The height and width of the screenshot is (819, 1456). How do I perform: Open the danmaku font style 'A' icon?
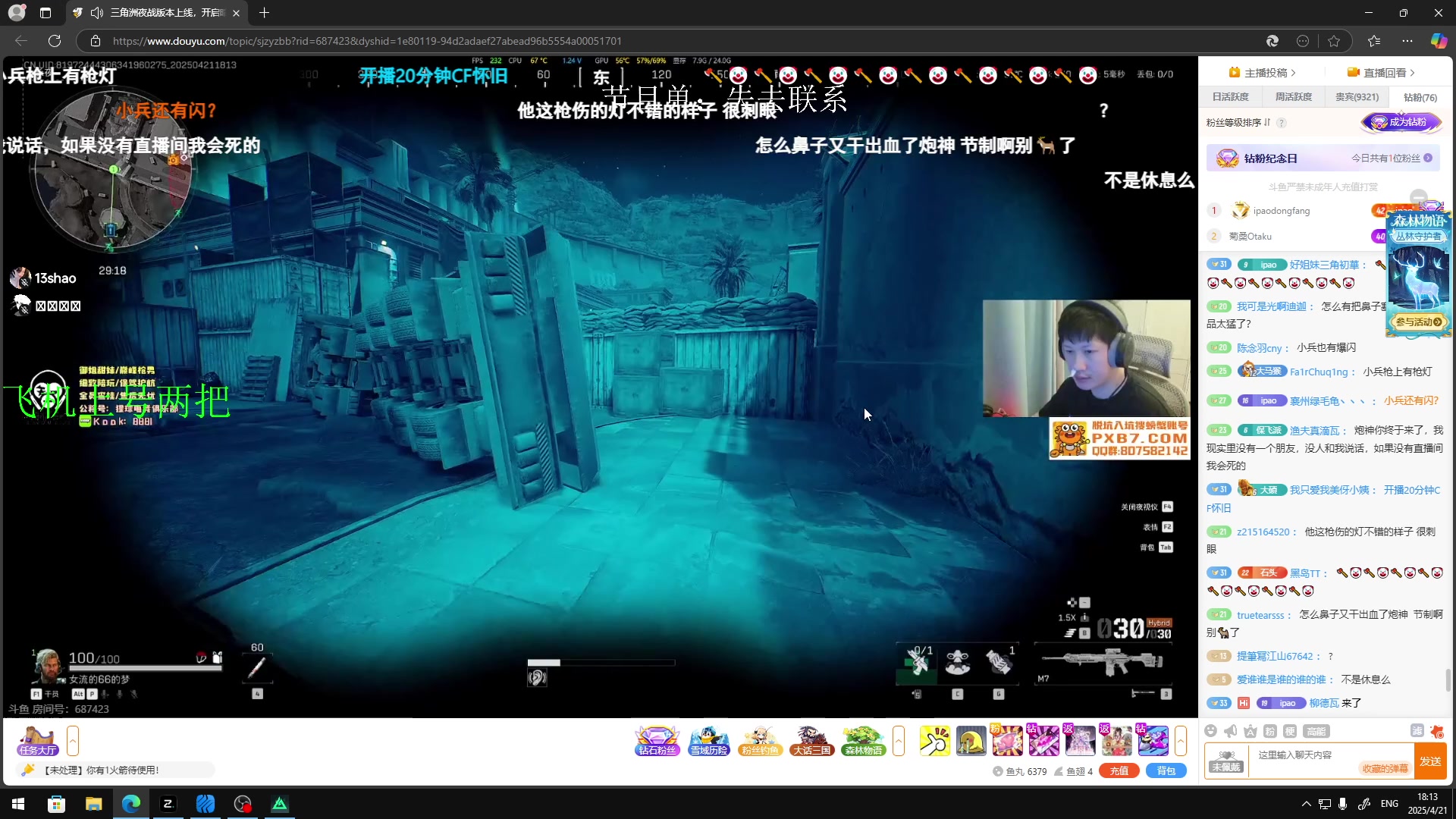coord(1250,731)
